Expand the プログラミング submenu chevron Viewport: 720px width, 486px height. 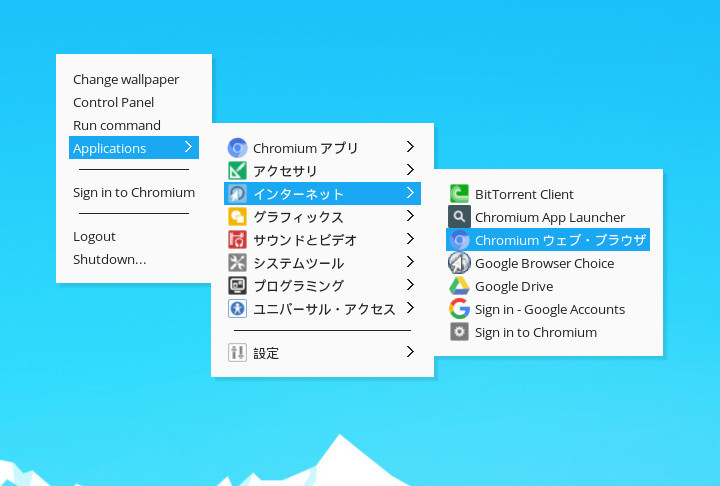[410, 285]
